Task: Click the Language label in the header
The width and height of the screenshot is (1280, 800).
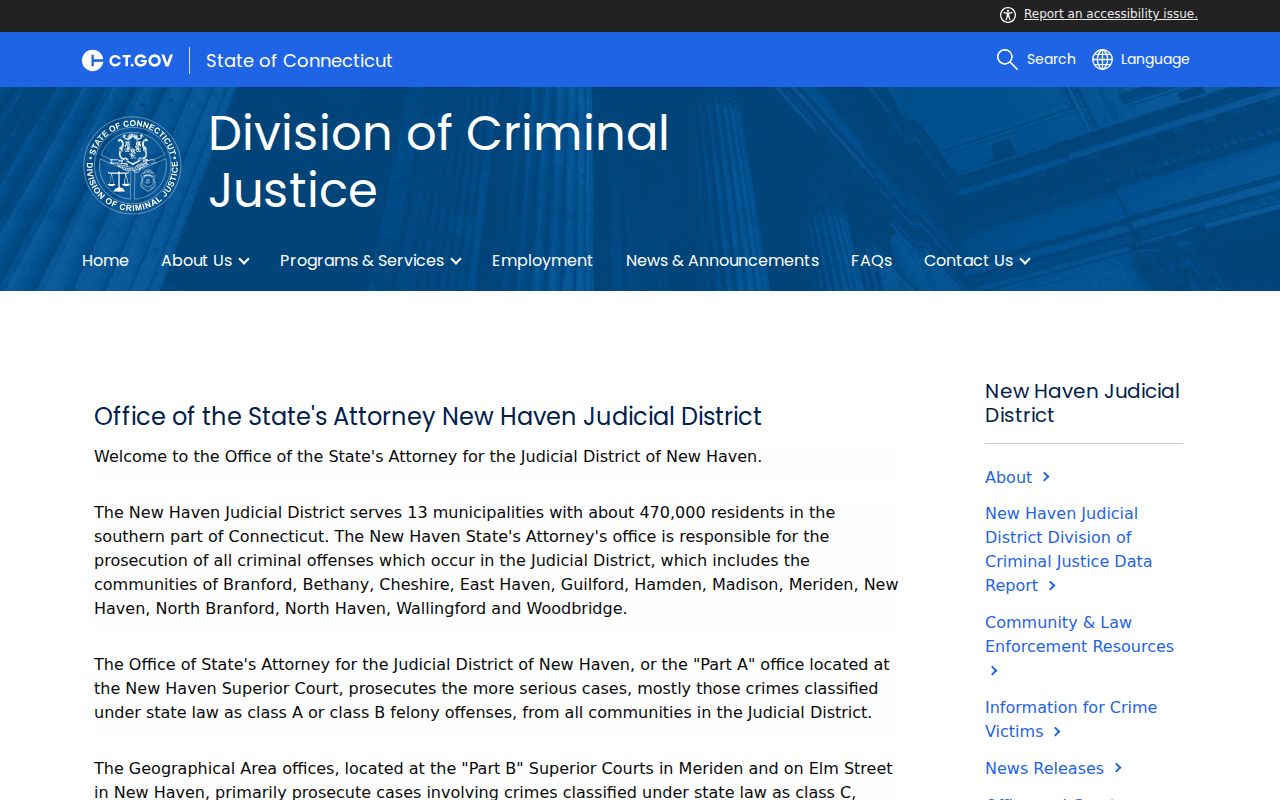Action: [1155, 59]
